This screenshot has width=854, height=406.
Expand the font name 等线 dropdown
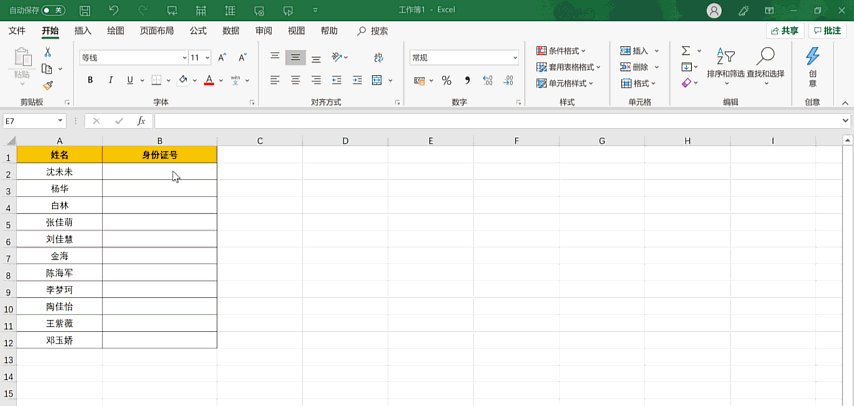(184, 58)
